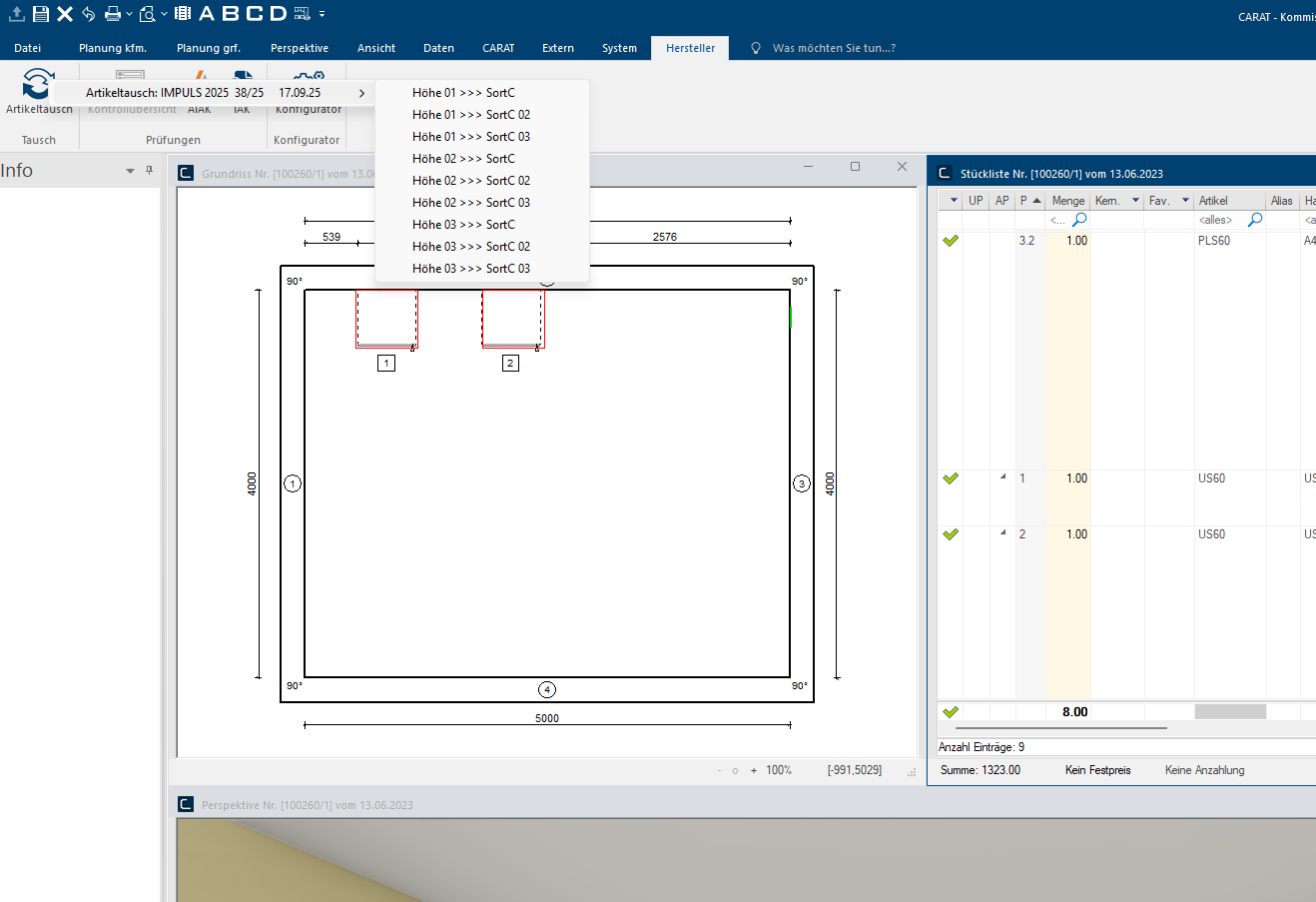Expand the Info panel dropdown arrow
Viewport: 1316px width, 902px height.
pyautogui.click(x=130, y=172)
